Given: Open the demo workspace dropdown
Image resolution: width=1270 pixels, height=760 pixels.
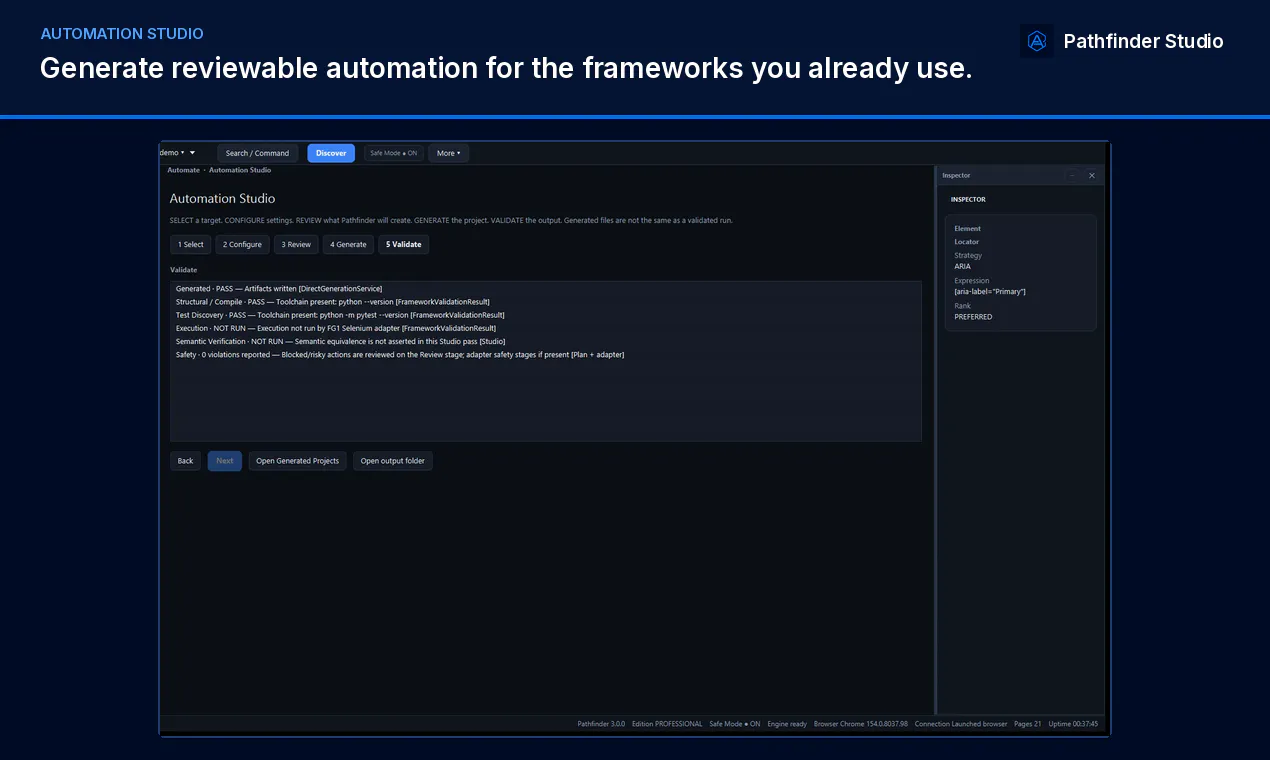Looking at the screenshot, I should 171,153.
